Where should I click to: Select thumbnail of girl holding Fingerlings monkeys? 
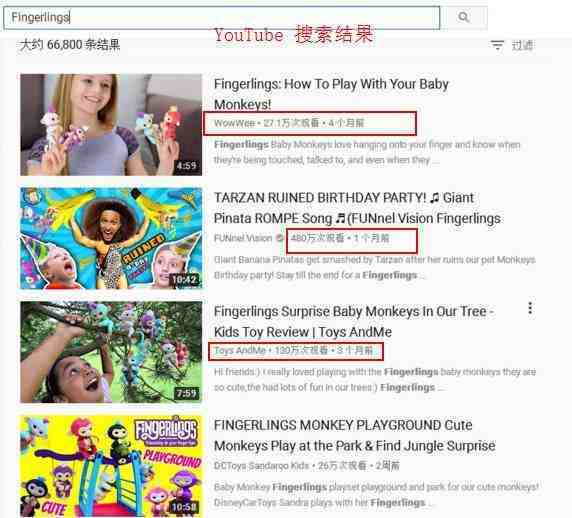coord(111,125)
